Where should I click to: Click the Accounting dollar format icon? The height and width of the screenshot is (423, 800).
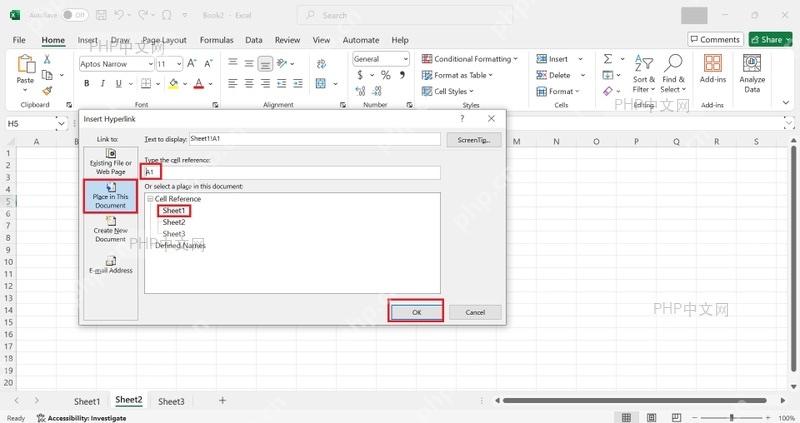(360, 75)
